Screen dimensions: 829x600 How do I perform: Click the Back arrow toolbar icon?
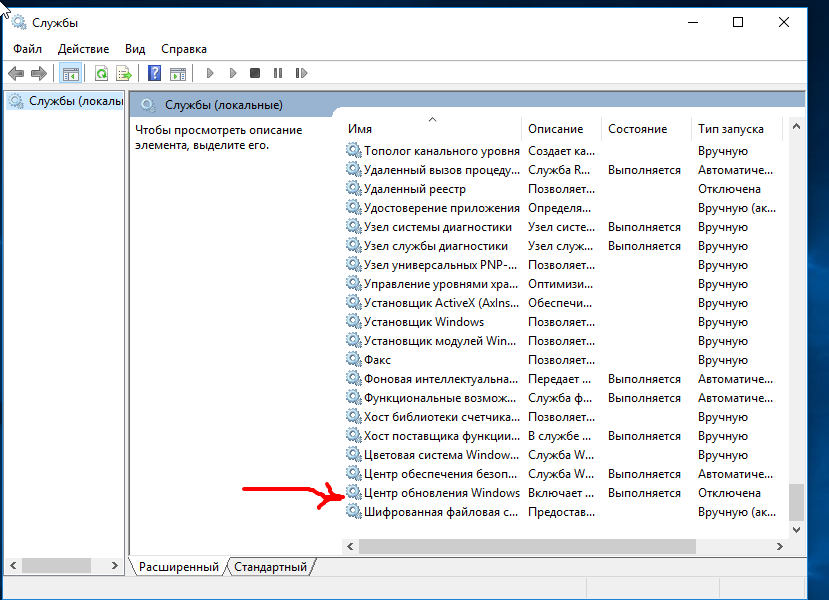tap(16, 73)
